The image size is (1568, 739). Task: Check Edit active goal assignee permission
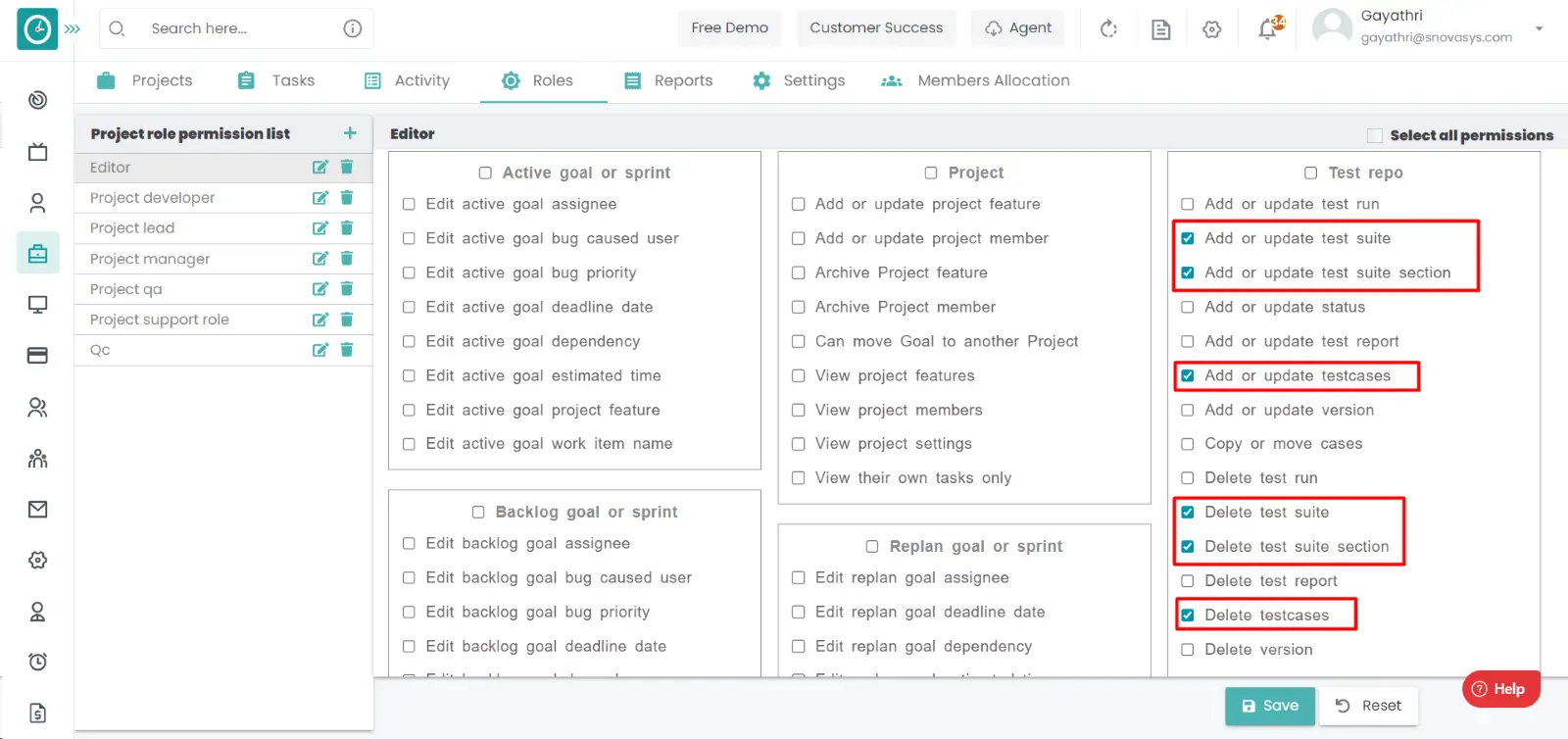tap(409, 204)
